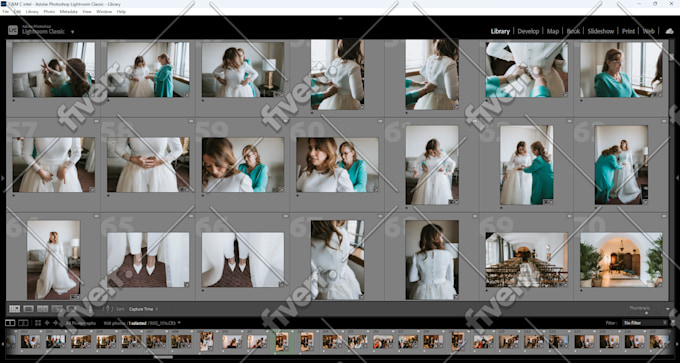Image resolution: width=680 pixels, height=363 pixels.
Task: Switch to Compare view
Action: (x=42, y=309)
